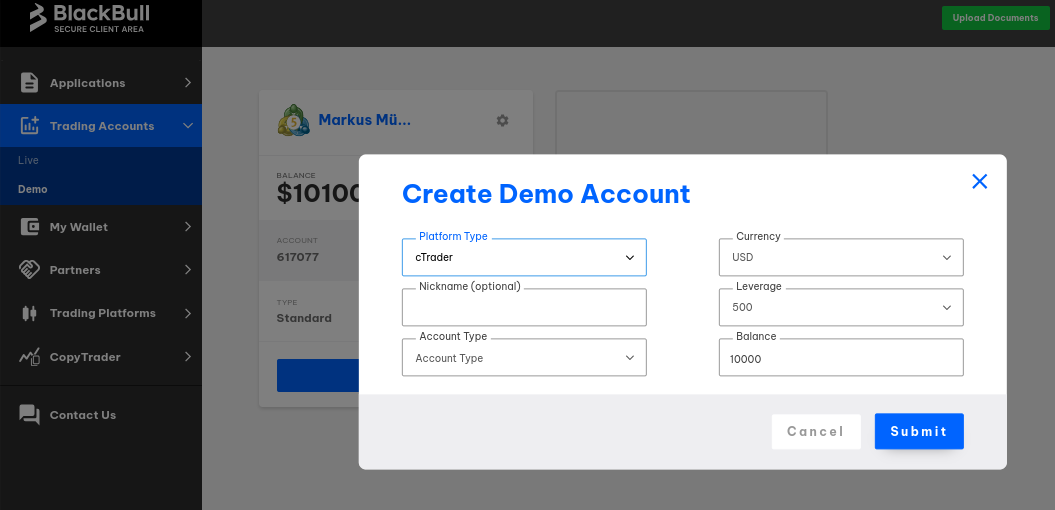Open the Currency dropdown
1055x510 pixels.
pos(840,258)
